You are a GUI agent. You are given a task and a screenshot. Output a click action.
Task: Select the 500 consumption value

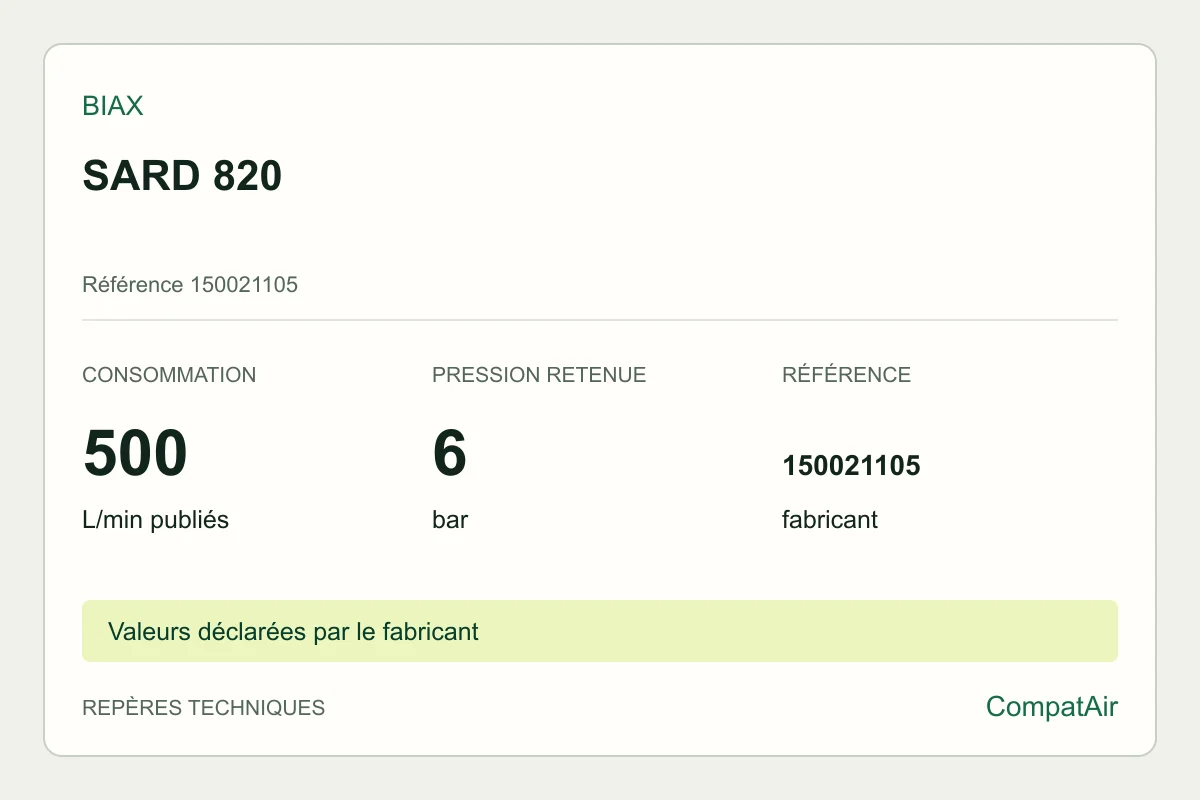click(x=135, y=453)
